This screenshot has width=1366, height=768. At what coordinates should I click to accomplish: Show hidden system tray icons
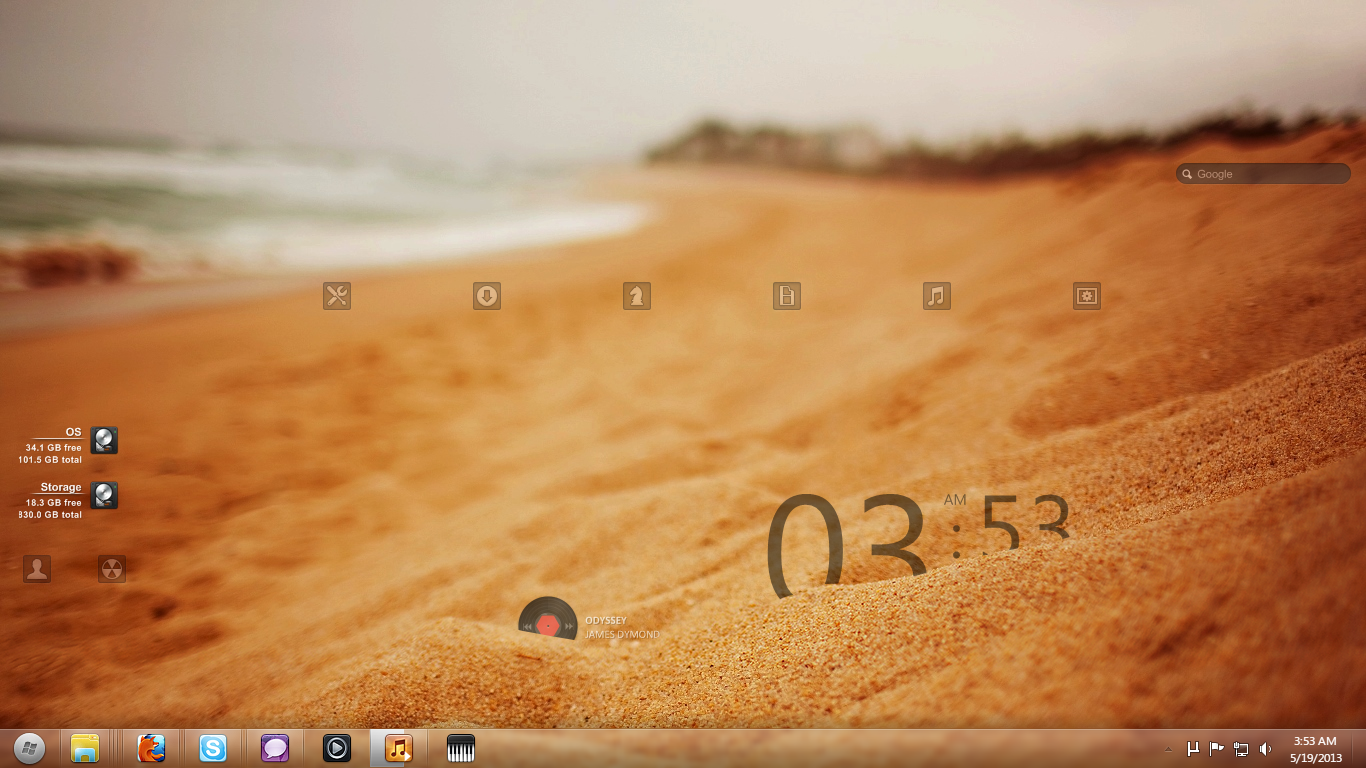coord(1168,749)
